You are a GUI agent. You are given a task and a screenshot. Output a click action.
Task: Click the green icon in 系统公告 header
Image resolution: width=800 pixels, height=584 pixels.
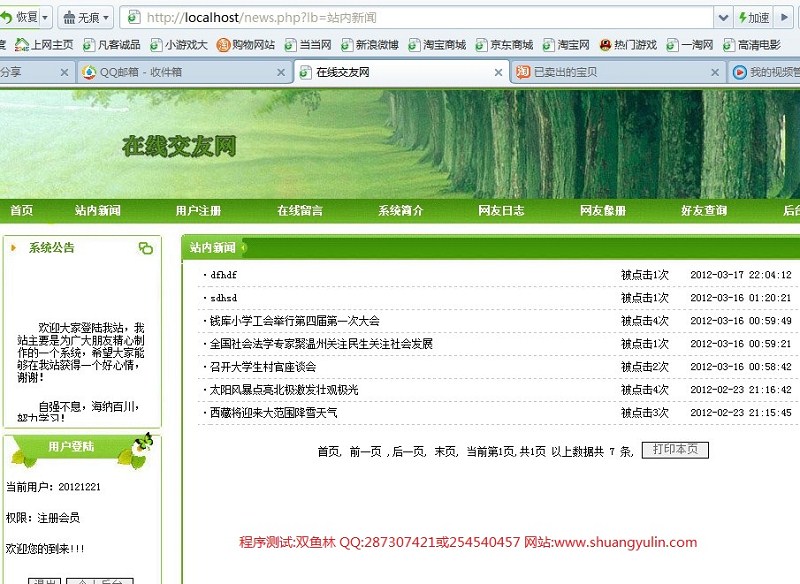point(145,248)
